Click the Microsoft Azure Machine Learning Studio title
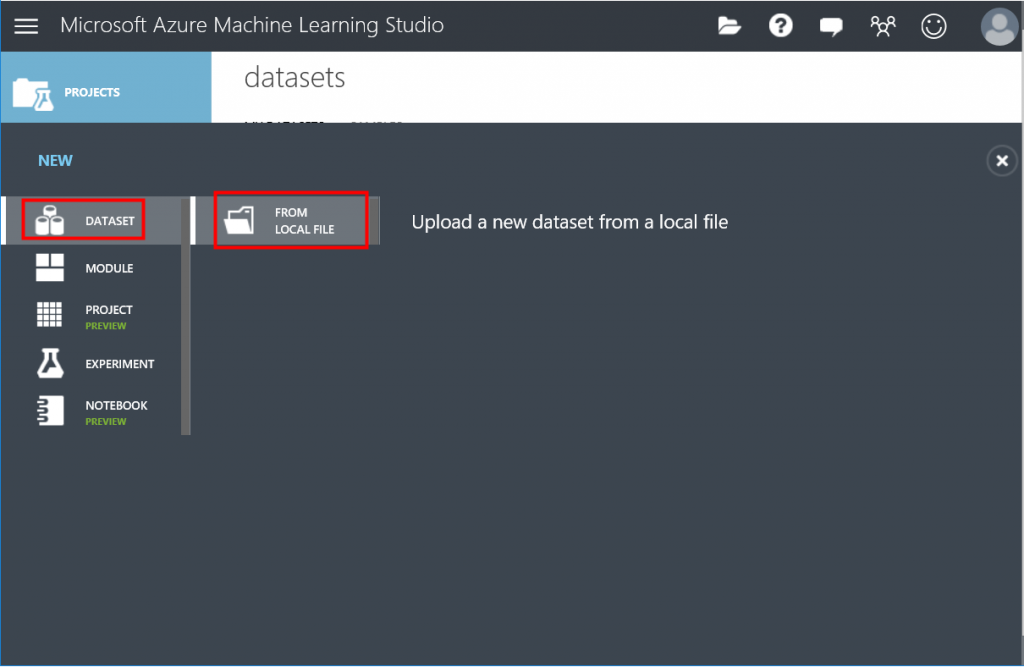Viewport: 1024px width, 667px height. tap(252, 25)
